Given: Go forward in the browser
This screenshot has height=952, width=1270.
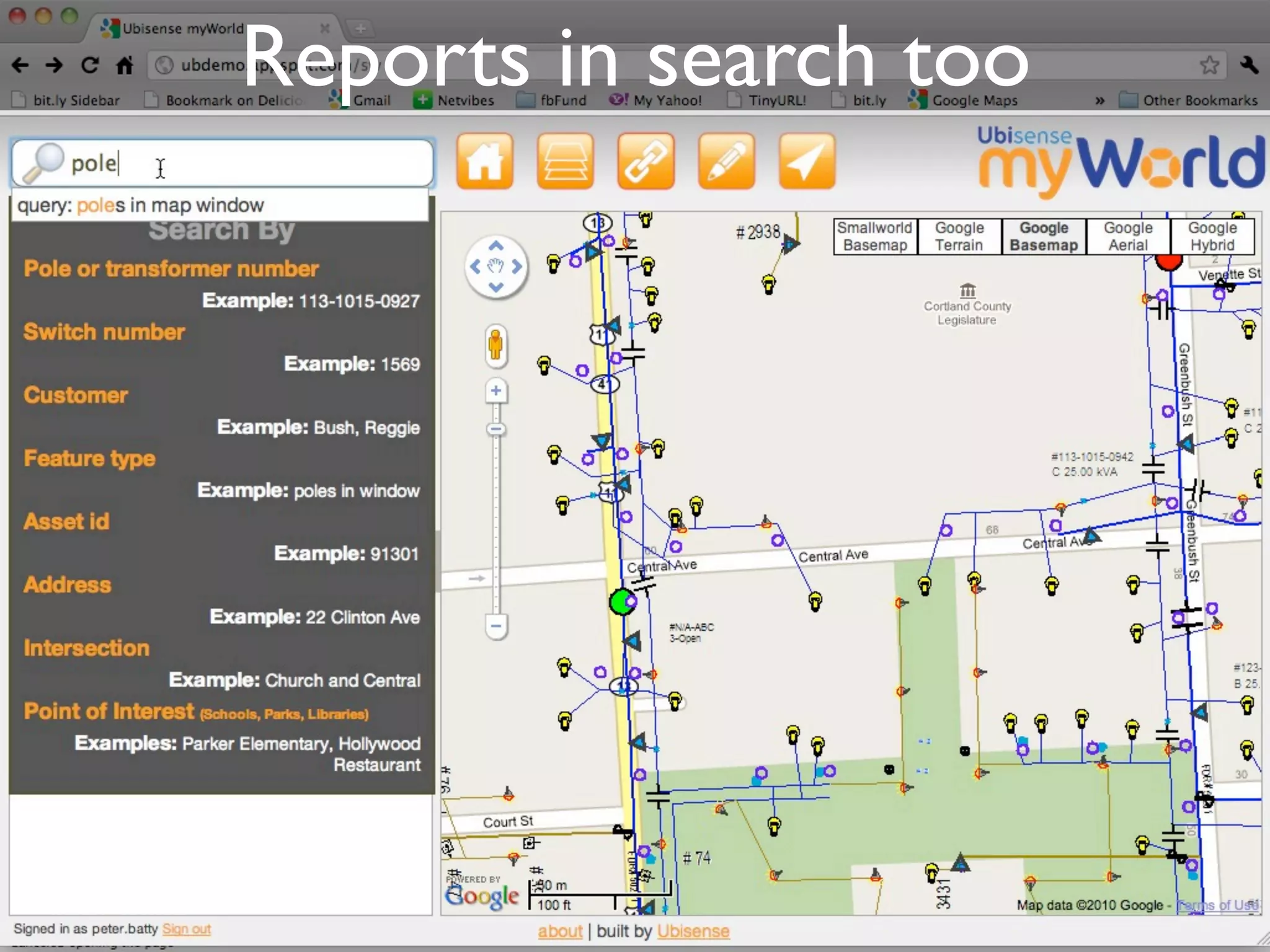Looking at the screenshot, I should 55,65.
